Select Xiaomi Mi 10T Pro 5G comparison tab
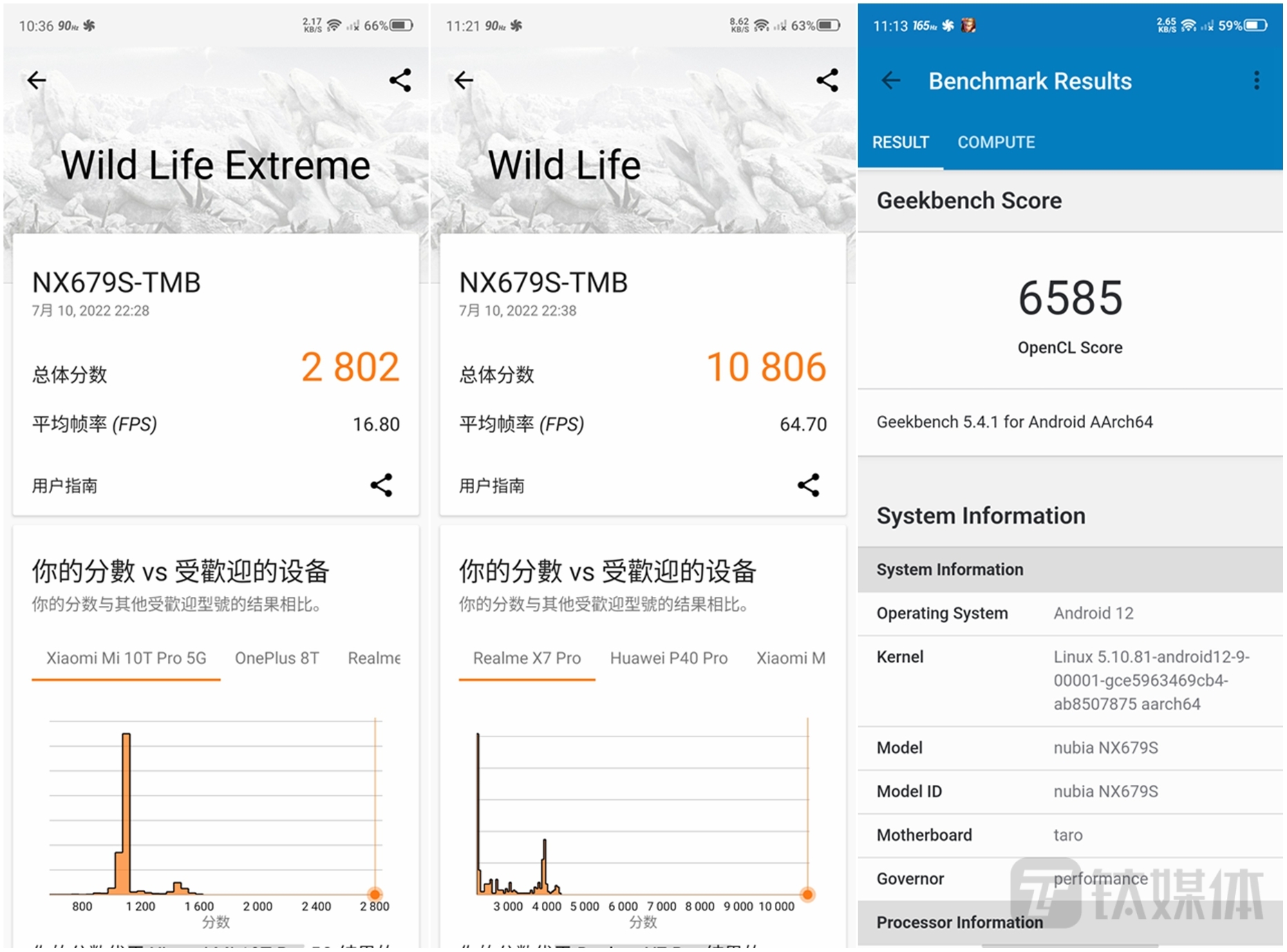Image resolution: width=1287 pixels, height=952 pixels. (126, 658)
